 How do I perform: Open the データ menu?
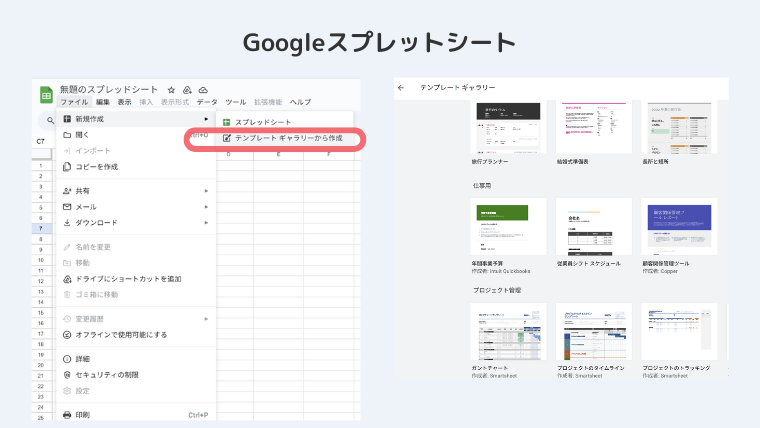tap(207, 102)
